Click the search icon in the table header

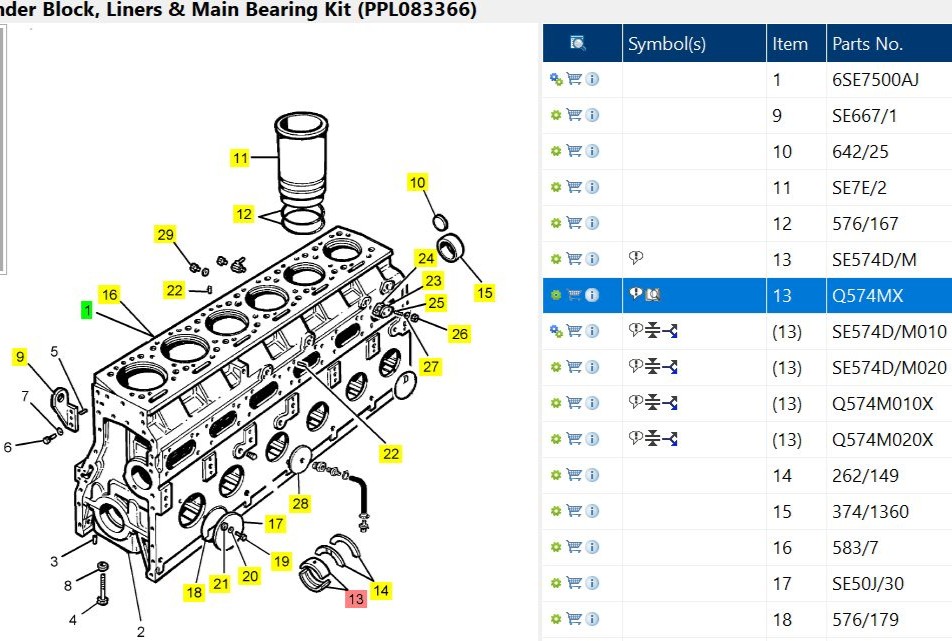[578, 43]
